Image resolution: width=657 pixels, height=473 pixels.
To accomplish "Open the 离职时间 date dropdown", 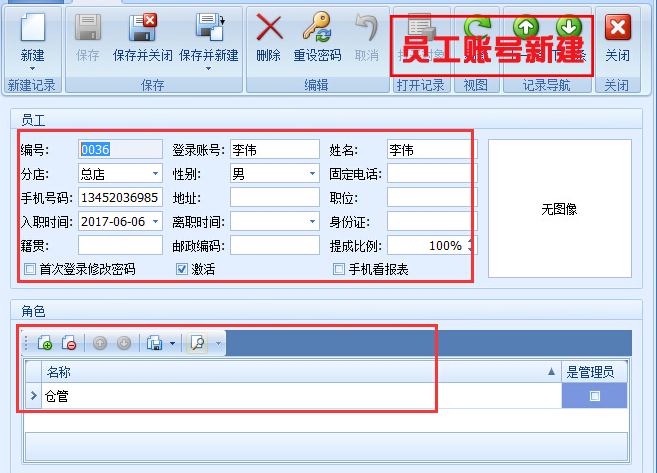I will pyautogui.click(x=313, y=221).
